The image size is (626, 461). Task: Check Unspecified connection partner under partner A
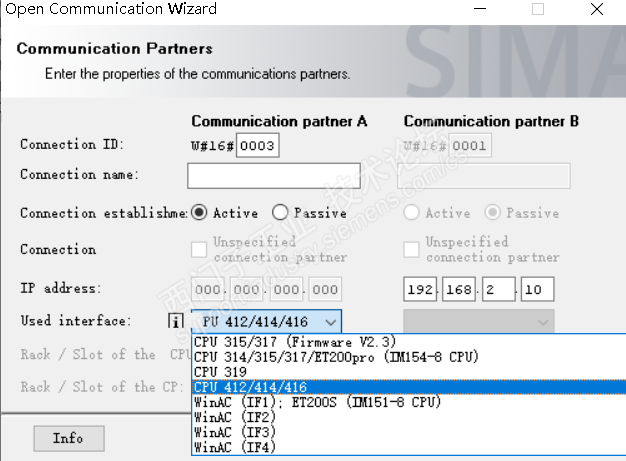point(199,250)
